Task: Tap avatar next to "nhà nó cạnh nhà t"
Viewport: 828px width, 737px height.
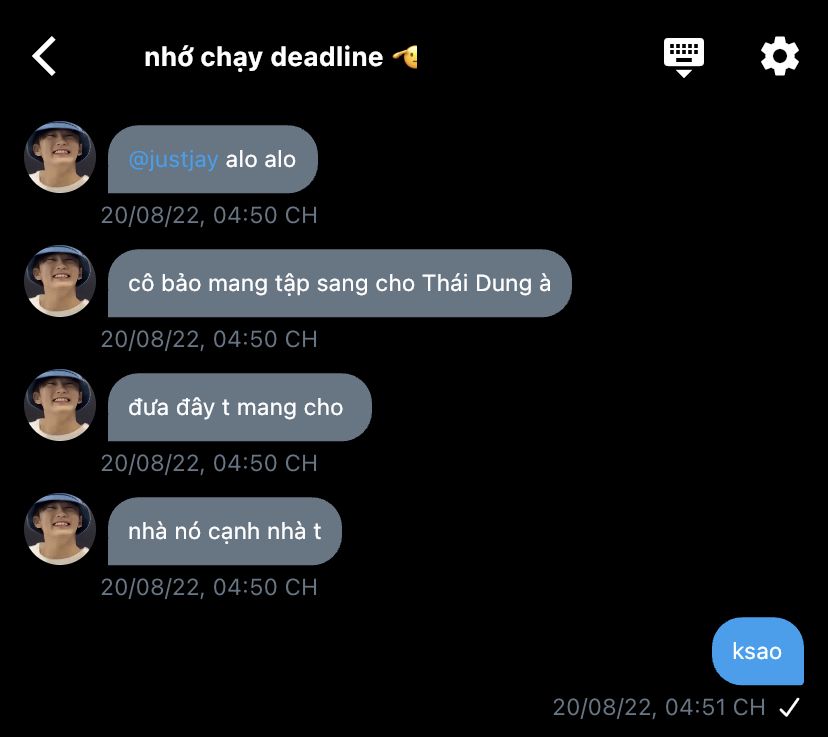Action: tap(60, 529)
